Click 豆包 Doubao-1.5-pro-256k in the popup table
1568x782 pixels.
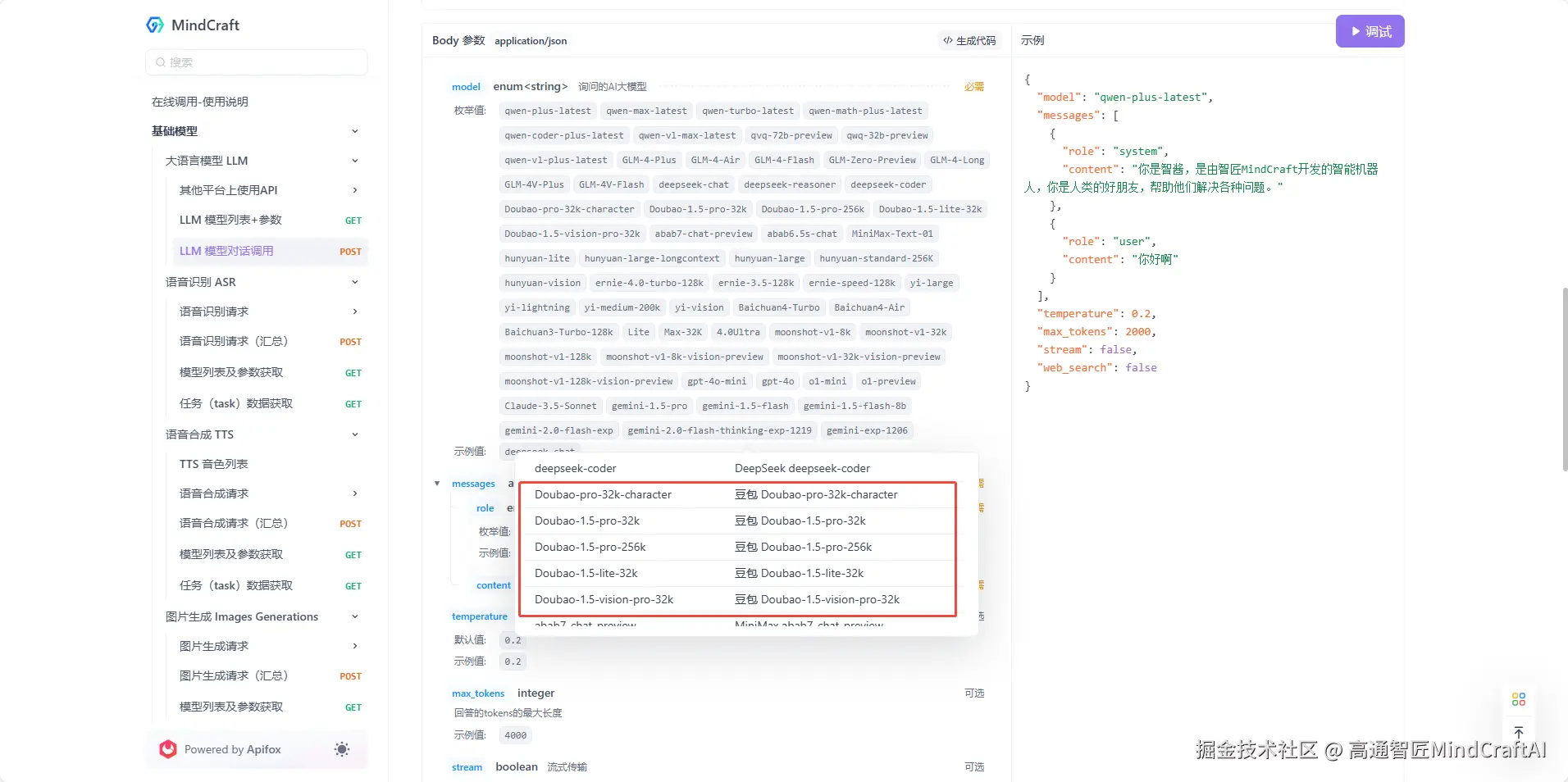coord(803,547)
